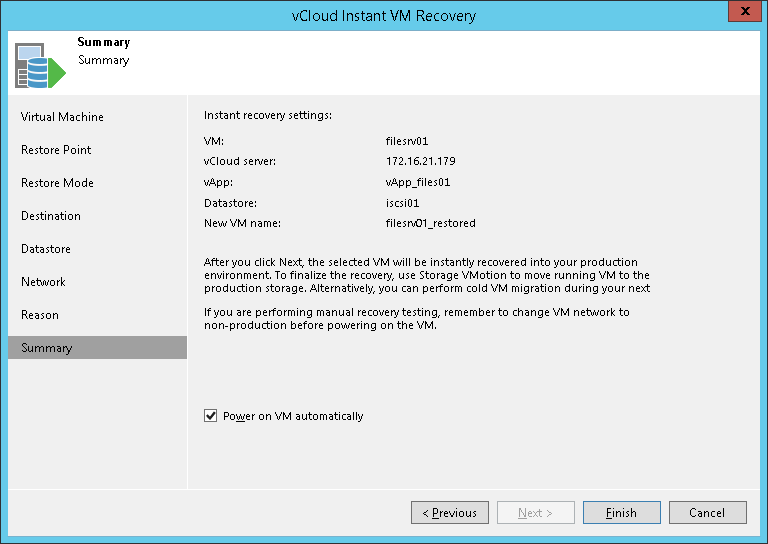Open the Datastore step in sidebar
Screen dimensions: 768x544
46,249
